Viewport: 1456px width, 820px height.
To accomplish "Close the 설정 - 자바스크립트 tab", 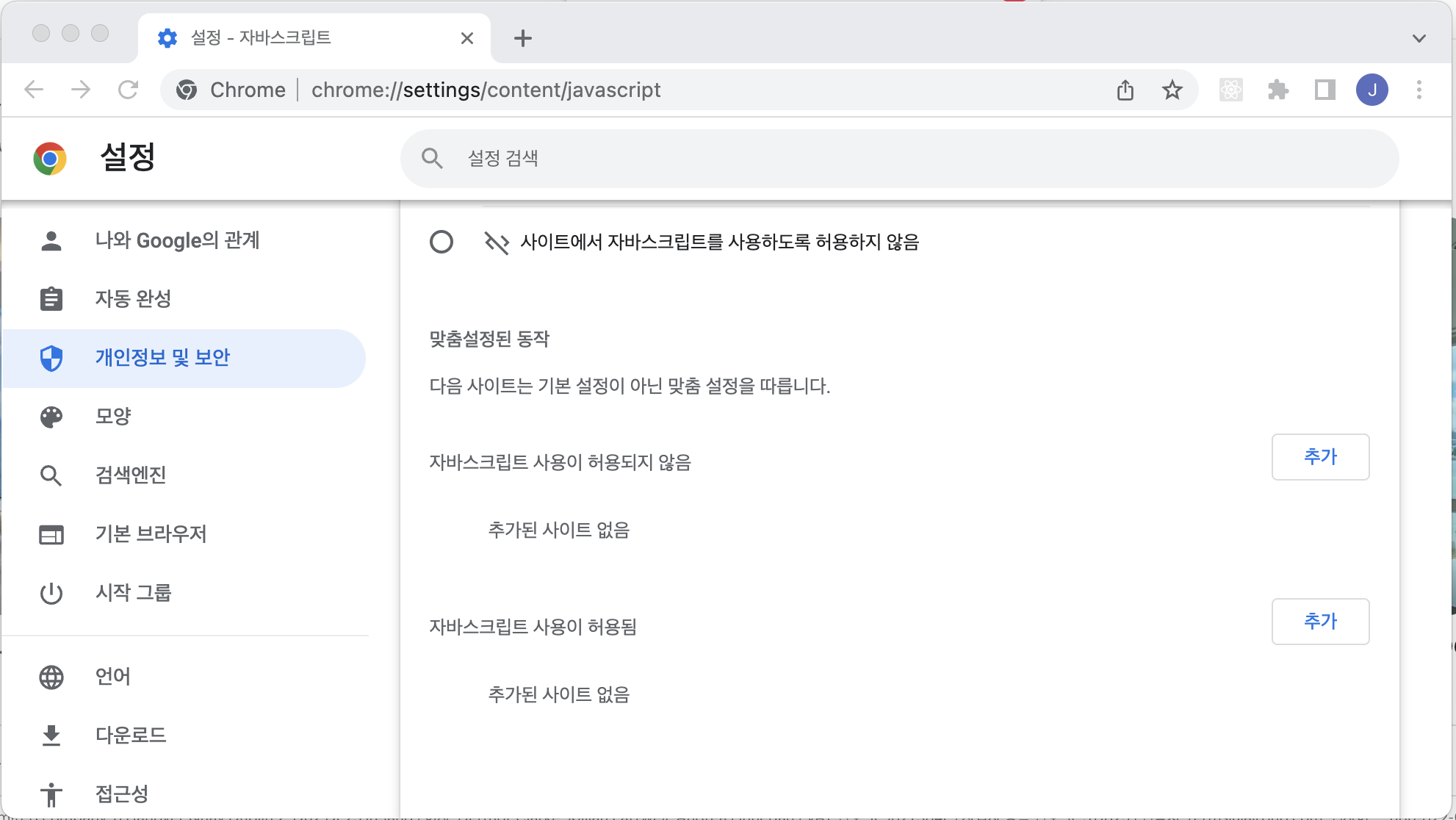I will pyautogui.click(x=467, y=38).
